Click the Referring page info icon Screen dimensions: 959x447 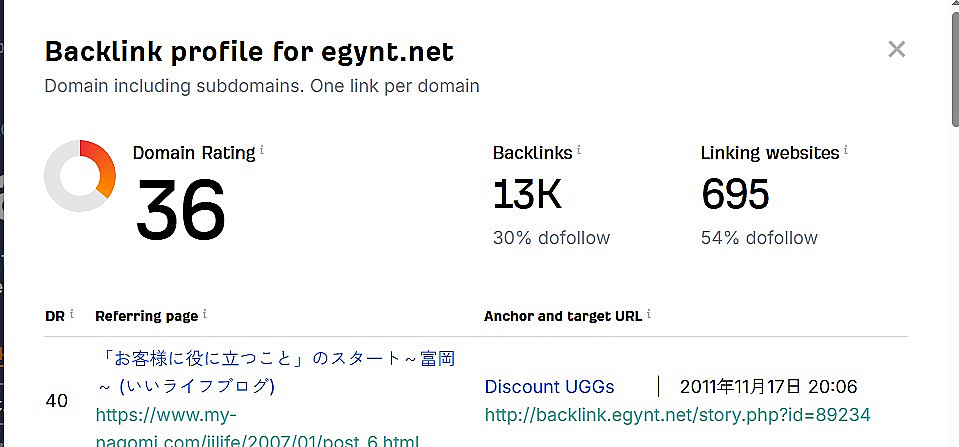pyautogui.click(x=205, y=314)
